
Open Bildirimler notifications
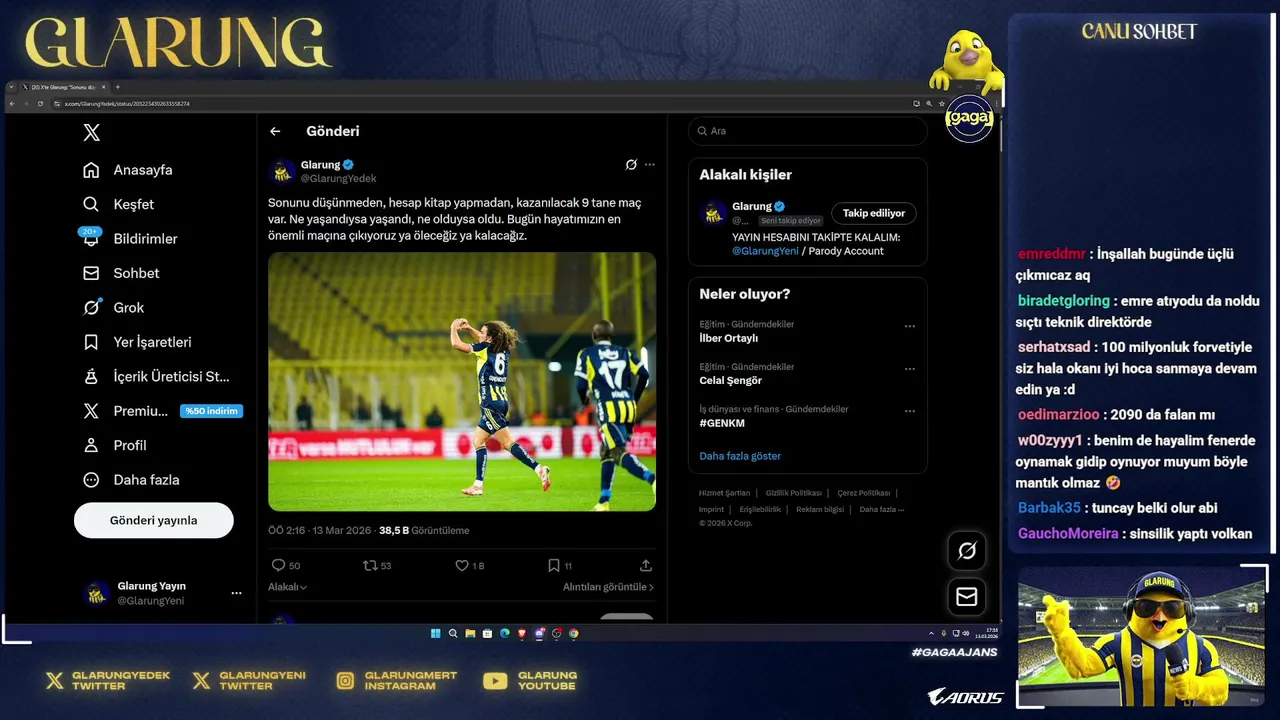tap(130, 238)
